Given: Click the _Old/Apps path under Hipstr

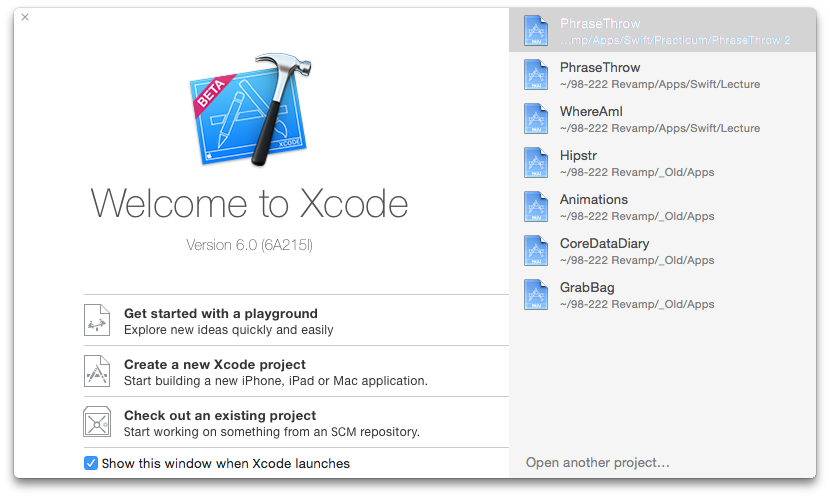Looking at the screenshot, I should click(x=637, y=172).
